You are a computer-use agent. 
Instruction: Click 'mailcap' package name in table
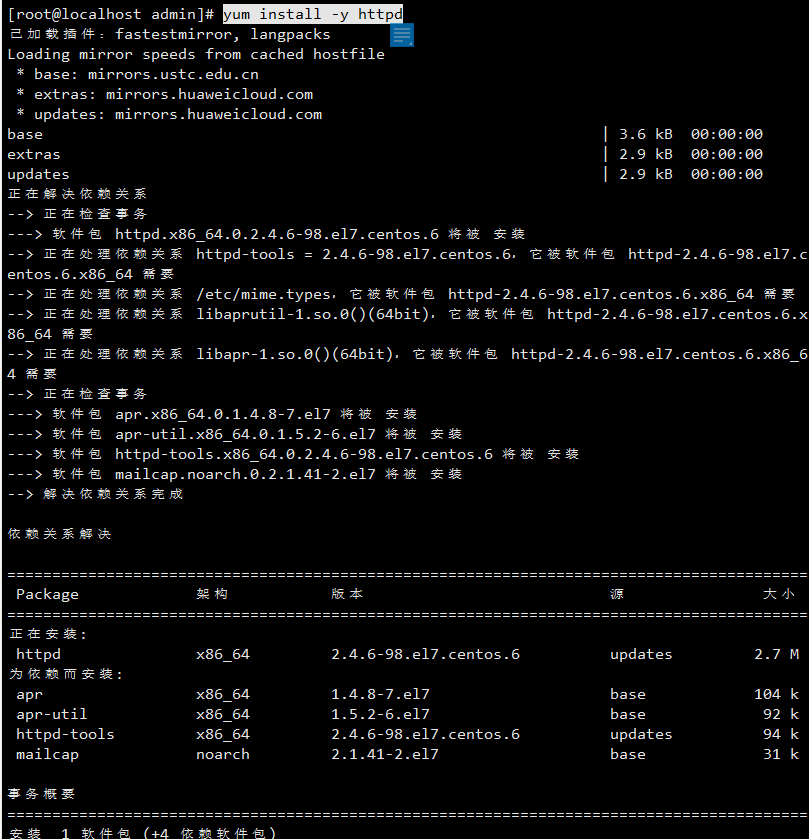point(47,754)
